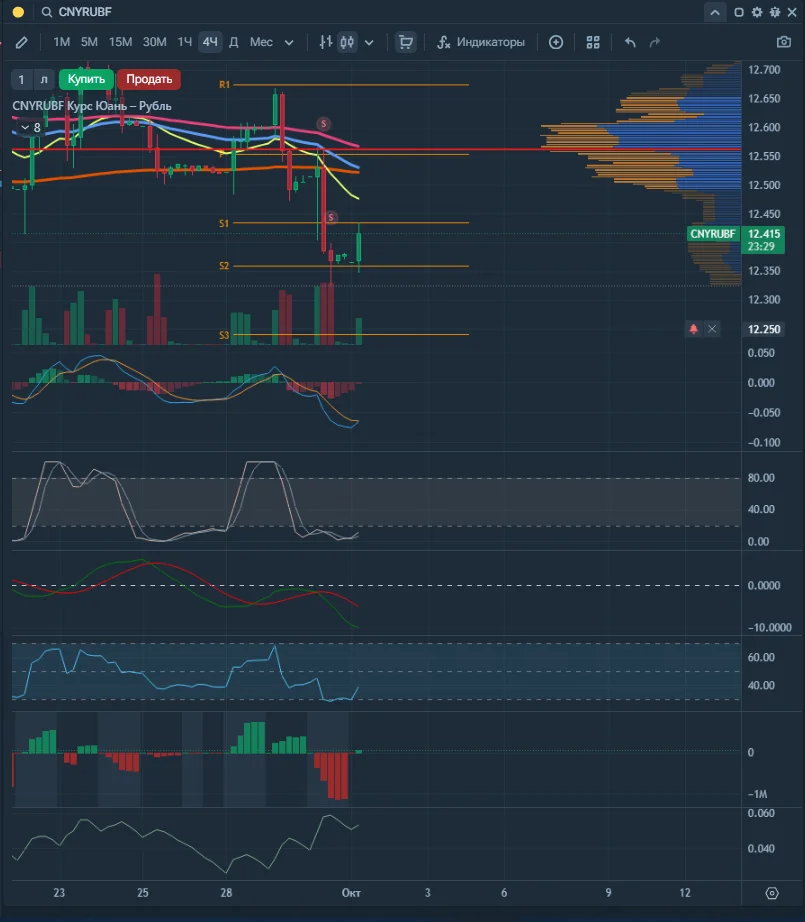The width and height of the screenshot is (805, 922).
Task: Select the 5M timeframe
Action: pos(89,42)
